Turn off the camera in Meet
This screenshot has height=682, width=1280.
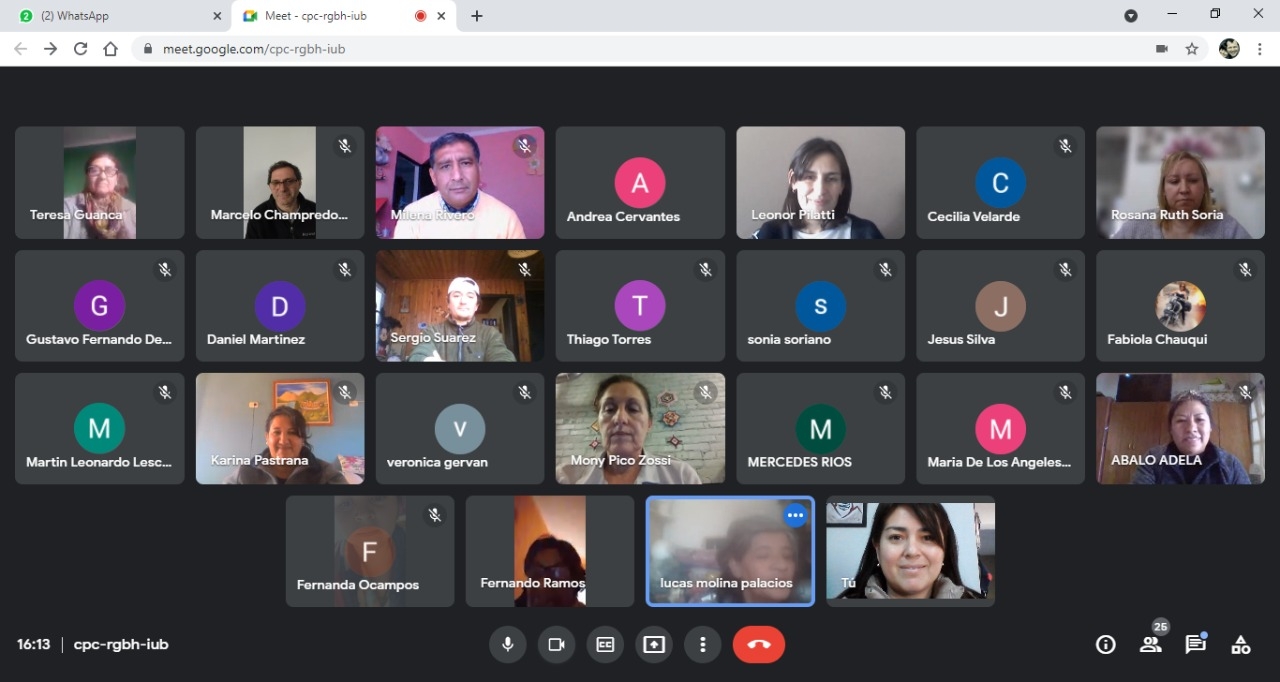pos(556,645)
